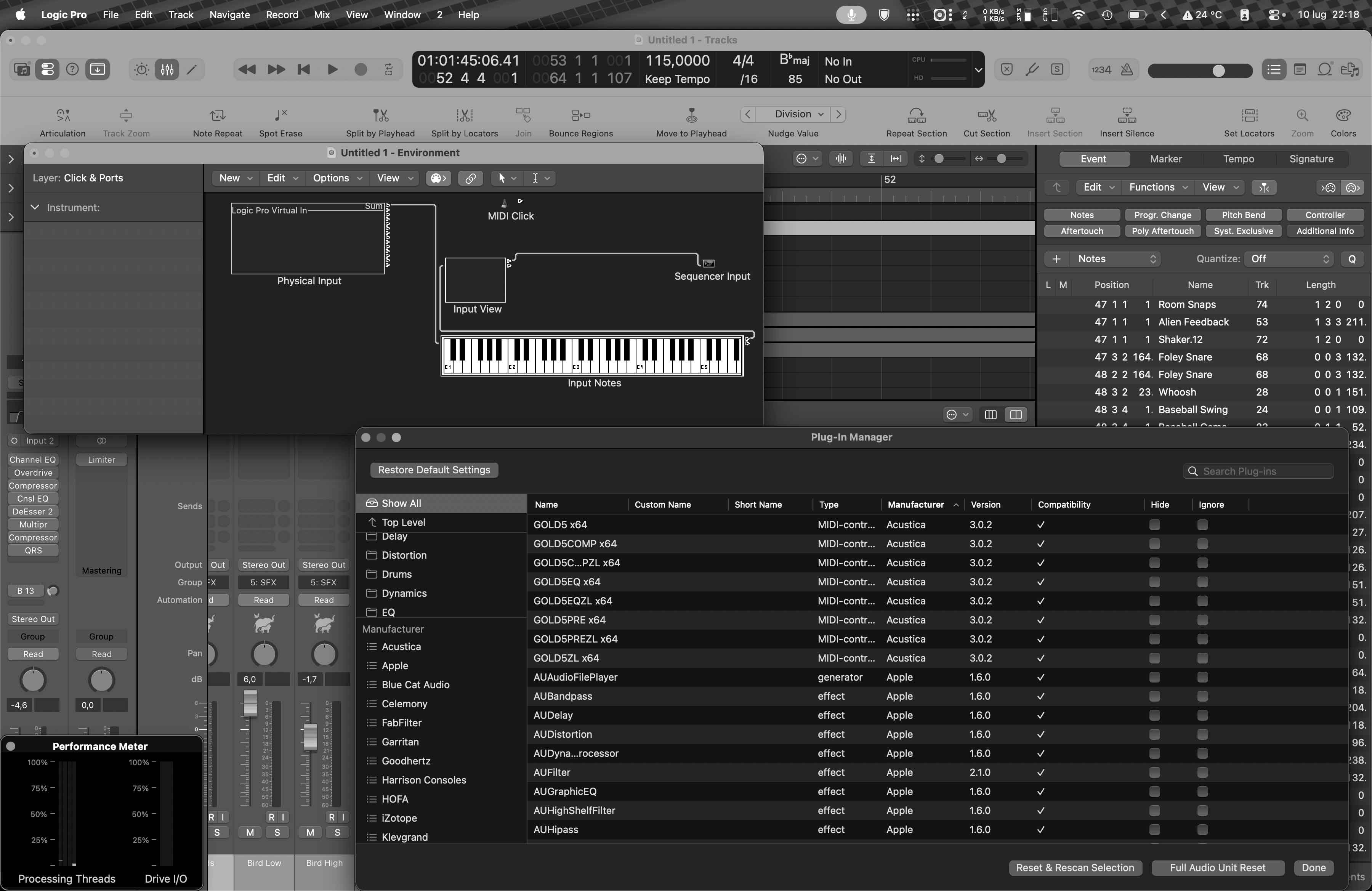Click Reset & Rescan Selection
The image size is (1372, 891).
point(1074,867)
